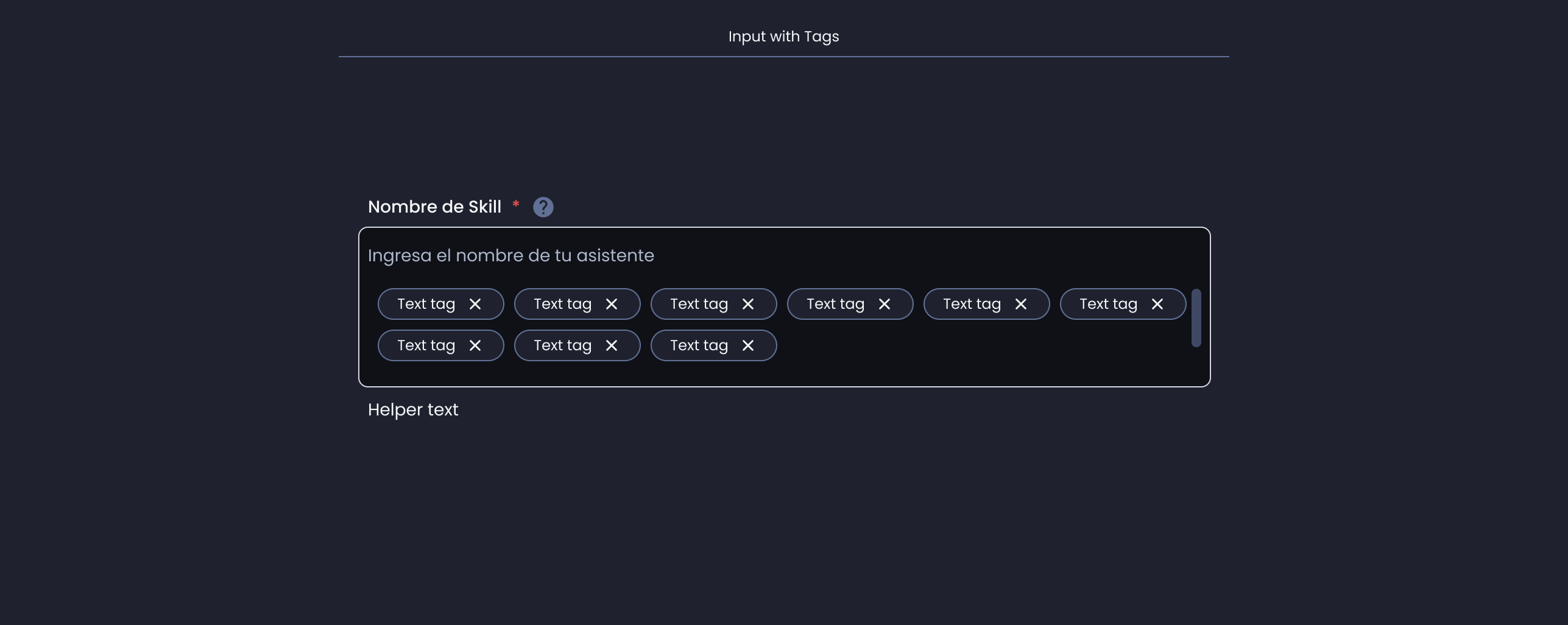The image size is (1568, 625).
Task: Remove the sixth tag in the top row
Action: coord(1157,304)
